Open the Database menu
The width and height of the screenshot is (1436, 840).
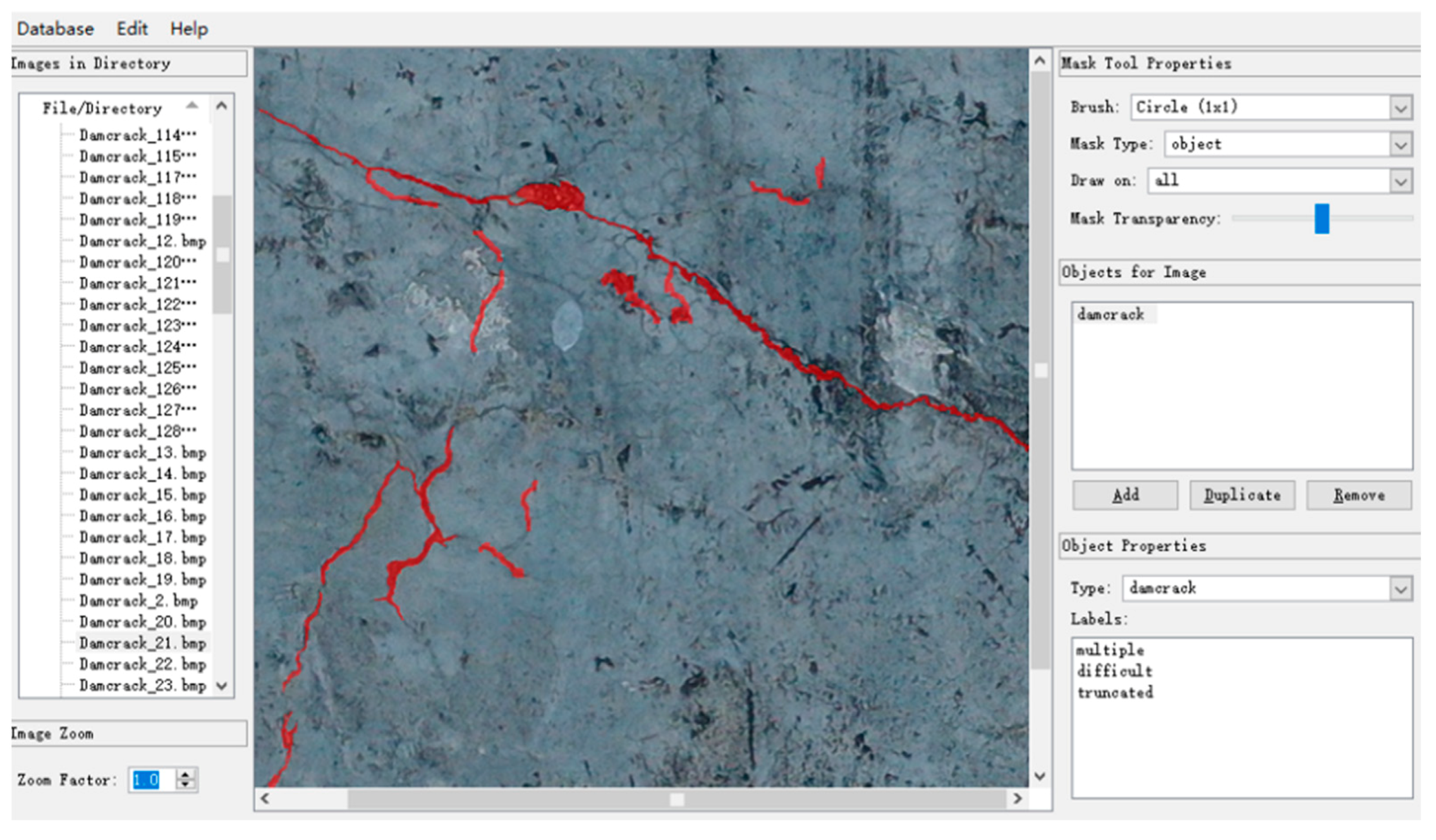[55, 28]
